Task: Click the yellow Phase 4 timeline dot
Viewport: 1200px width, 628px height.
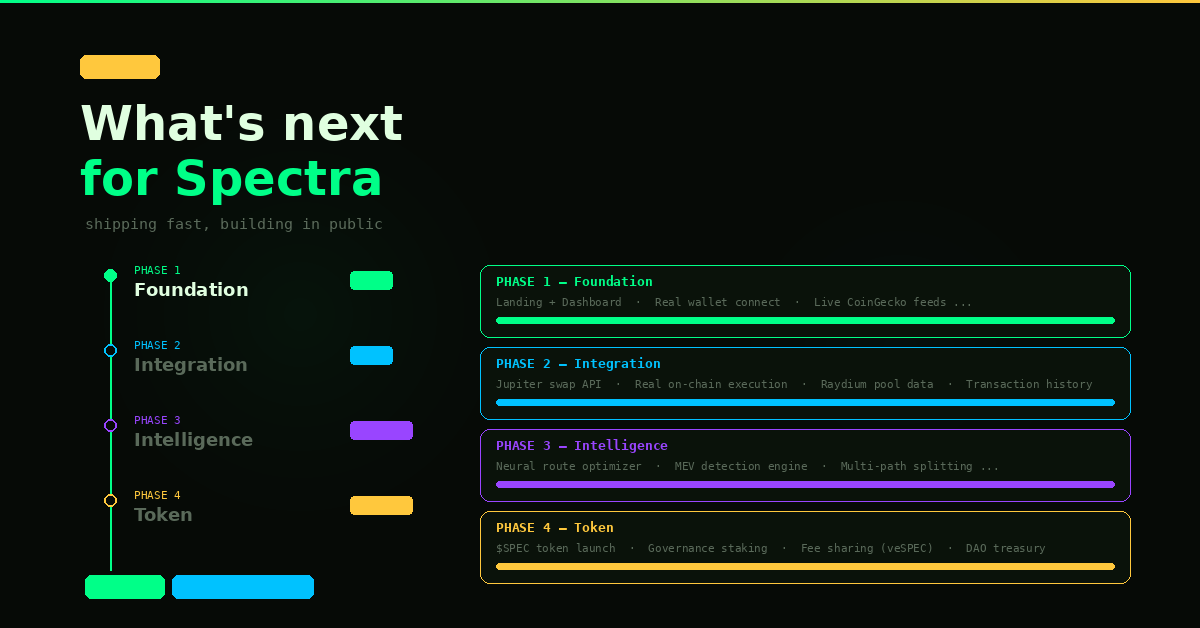Action: pyautogui.click(x=110, y=501)
